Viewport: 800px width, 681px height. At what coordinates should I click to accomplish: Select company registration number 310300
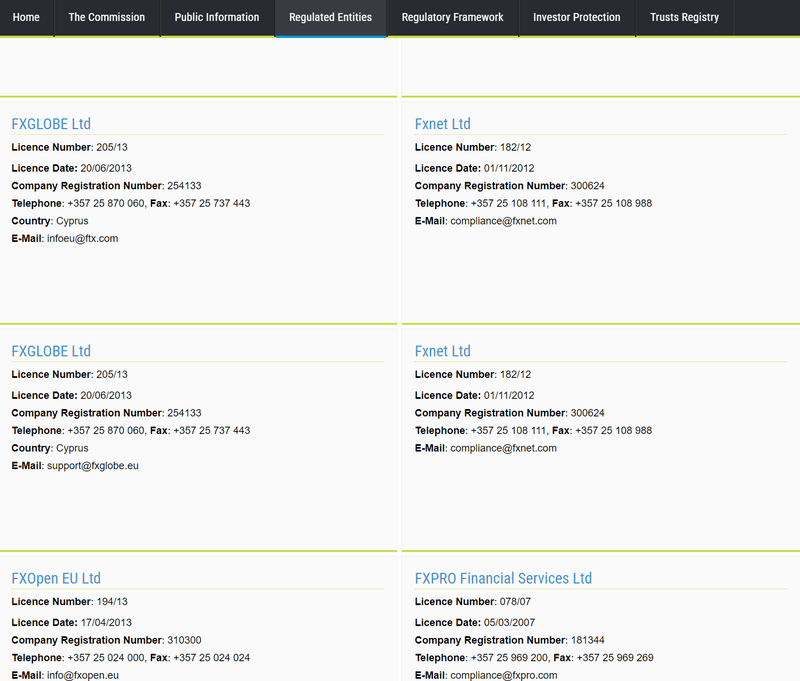[x=184, y=640]
